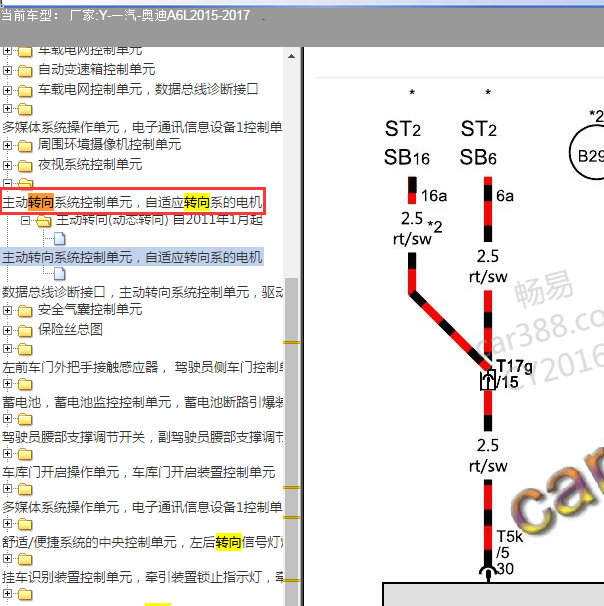Select 左前车门外把手接触感应器 entry
The height and width of the screenshot is (606, 604).
point(143,367)
